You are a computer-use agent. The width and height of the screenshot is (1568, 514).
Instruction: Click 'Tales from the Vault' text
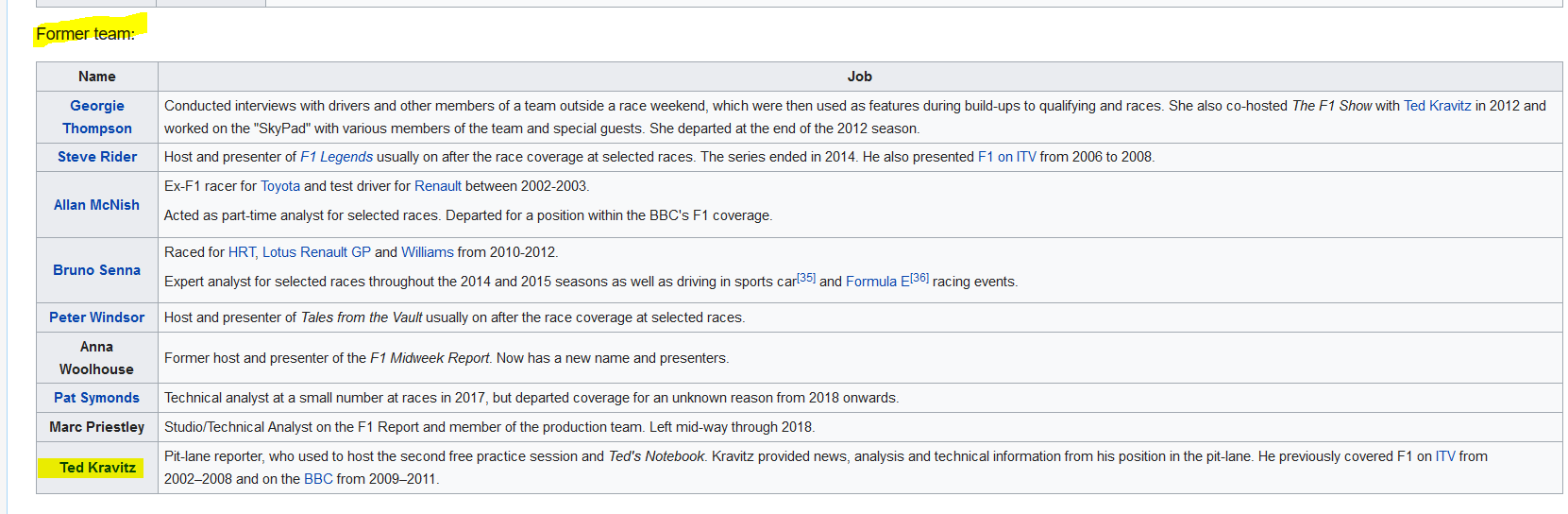pos(362,317)
